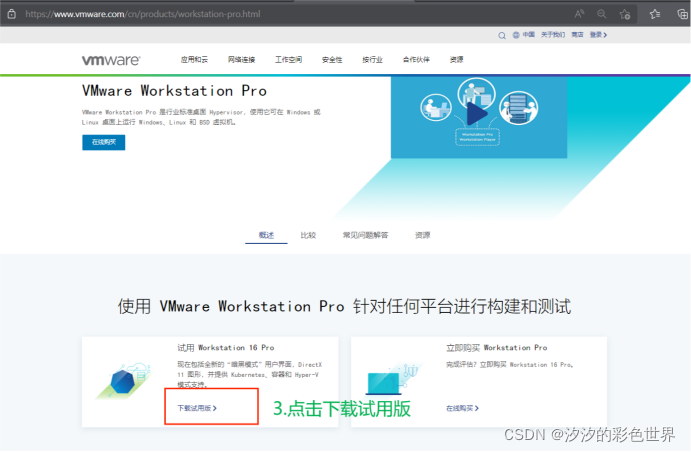Play the Workstation Pro video

(477, 114)
